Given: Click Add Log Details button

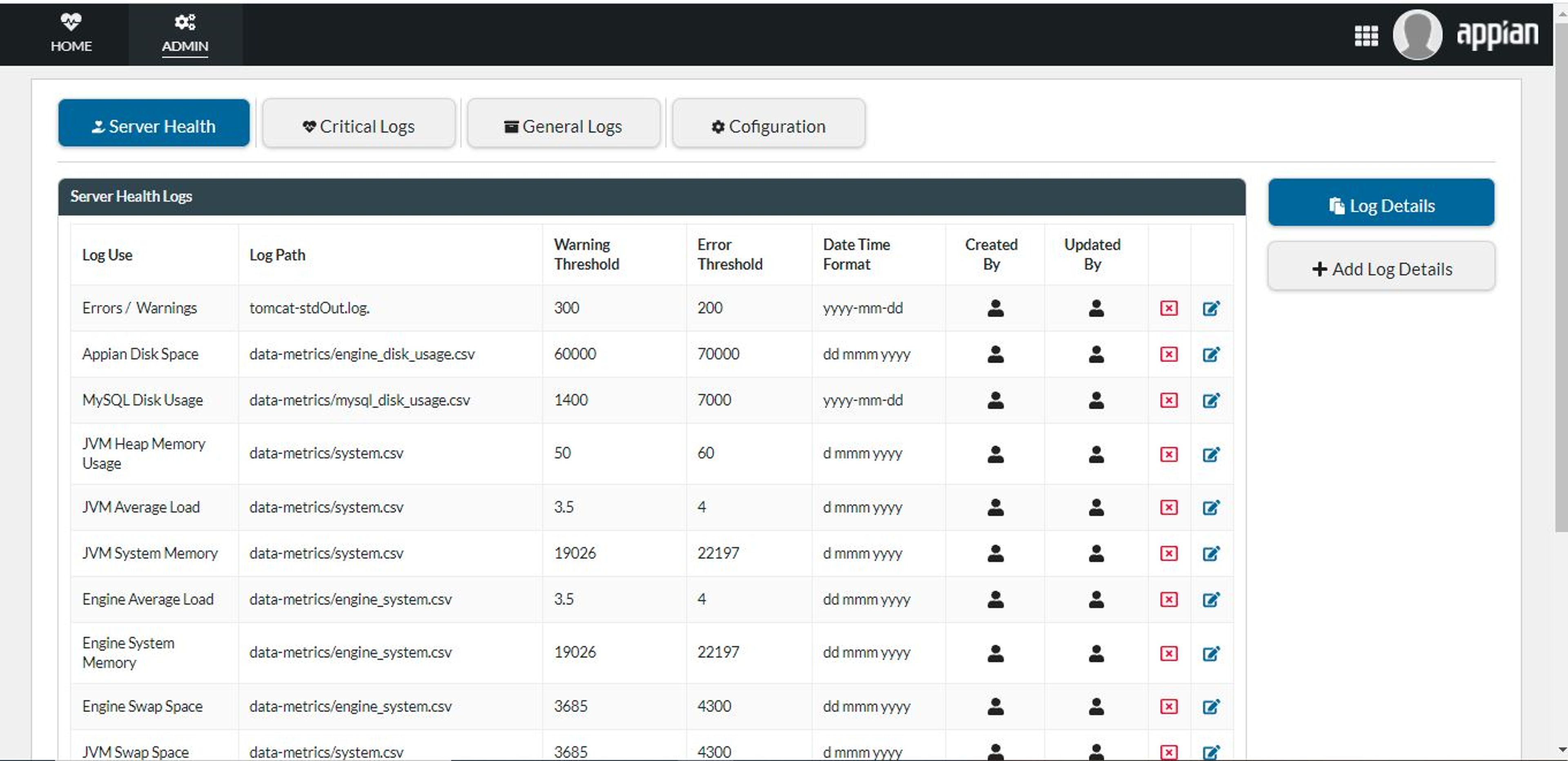Looking at the screenshot, I should [1381, 267].
